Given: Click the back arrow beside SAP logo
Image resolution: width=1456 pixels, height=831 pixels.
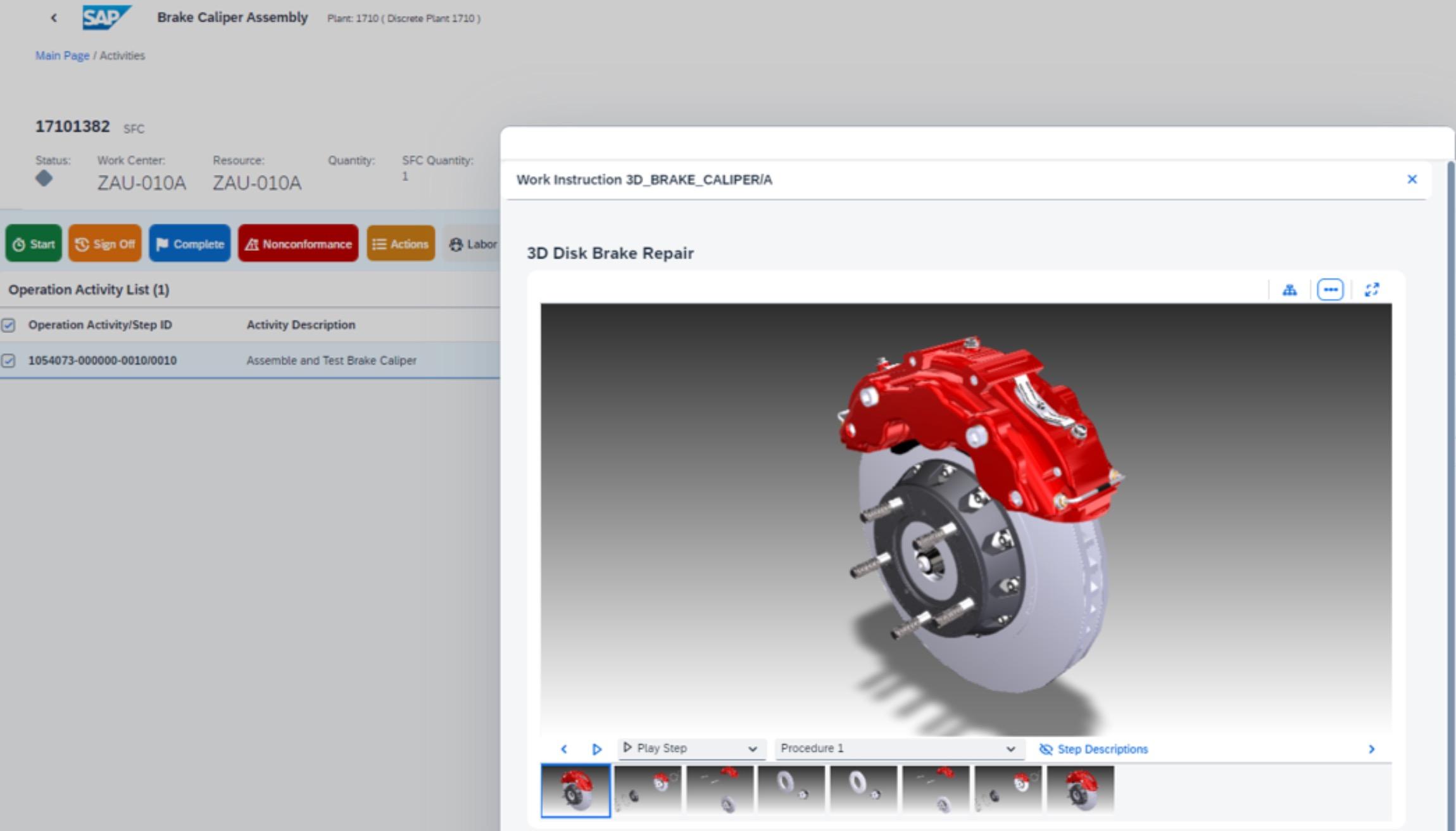Looking at the screenshot, I should (54, 18).
